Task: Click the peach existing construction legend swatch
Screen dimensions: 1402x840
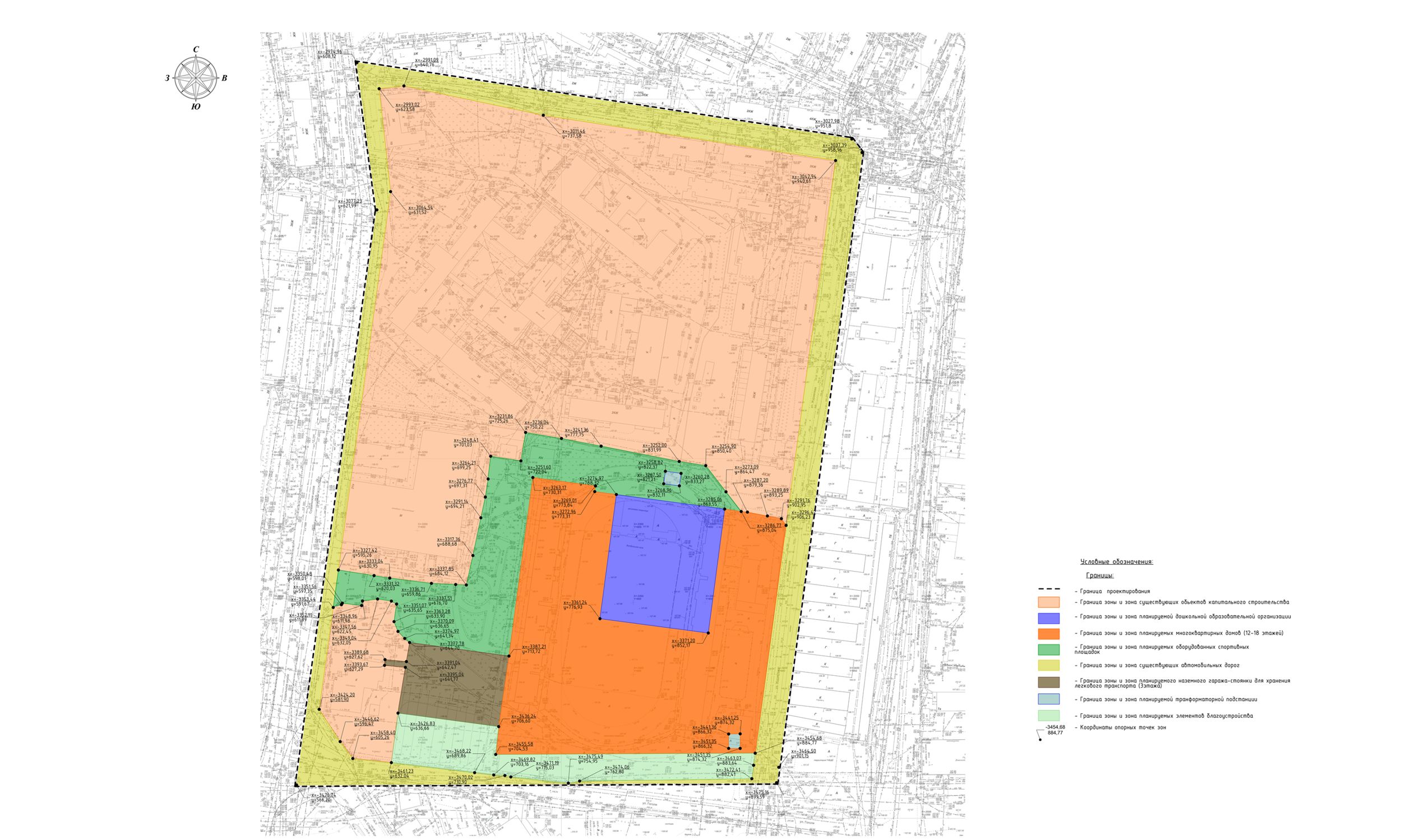Action: (1049, 602)
